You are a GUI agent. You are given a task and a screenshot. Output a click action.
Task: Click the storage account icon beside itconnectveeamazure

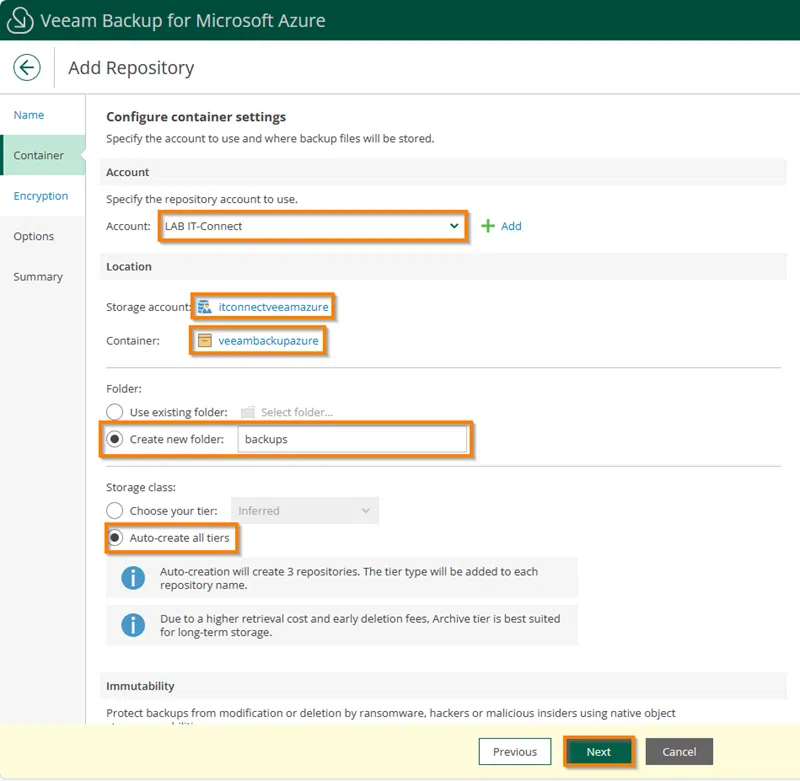pos(205,307)
